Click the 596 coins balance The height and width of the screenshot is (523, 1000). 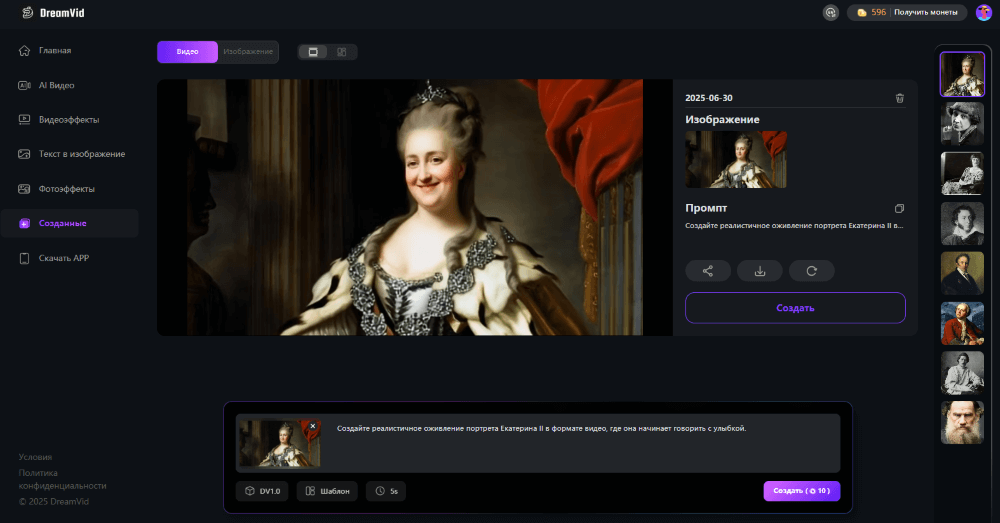pyautogui.click(x=872, y=12)
